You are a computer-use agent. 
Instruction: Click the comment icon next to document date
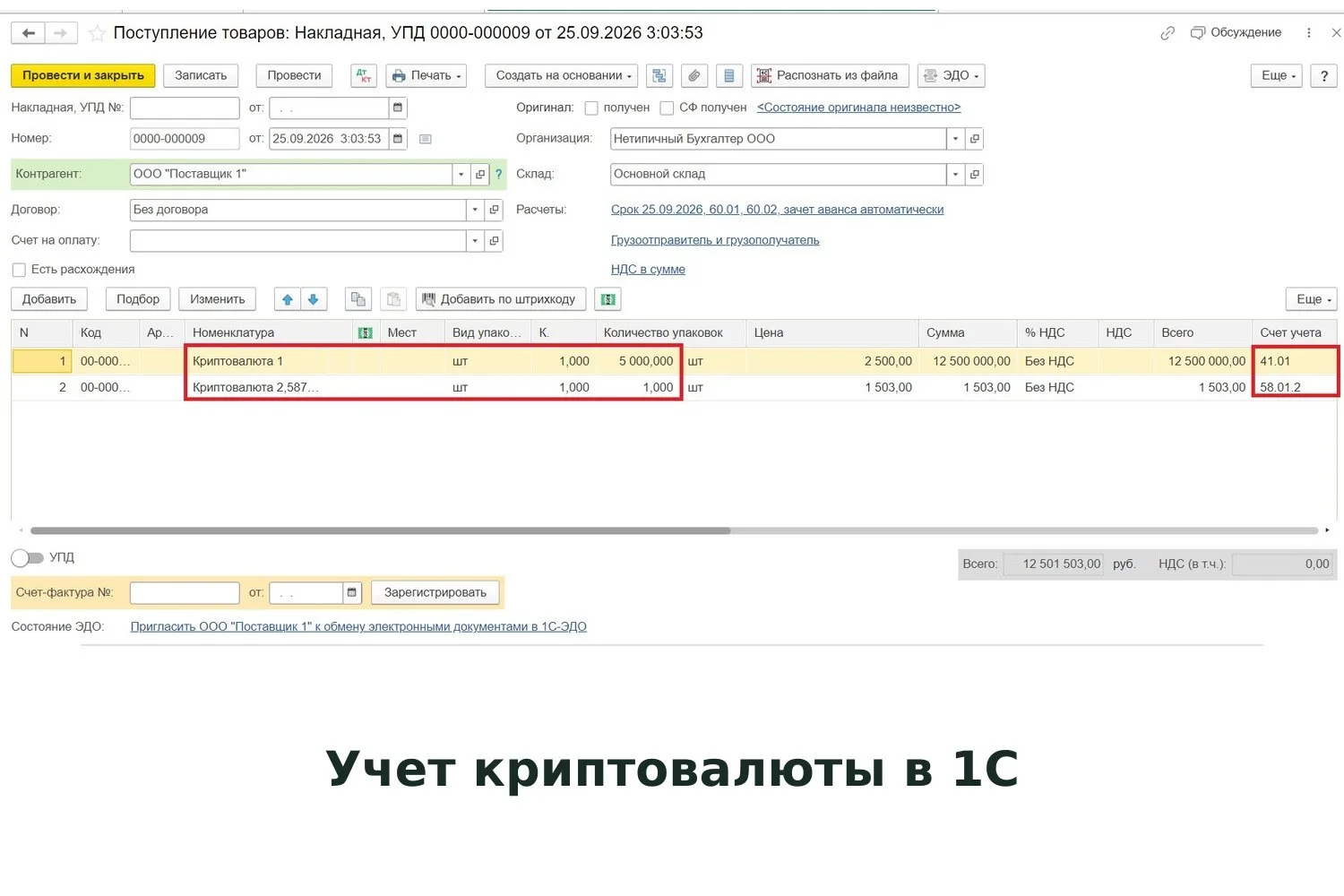pos(426,139)
